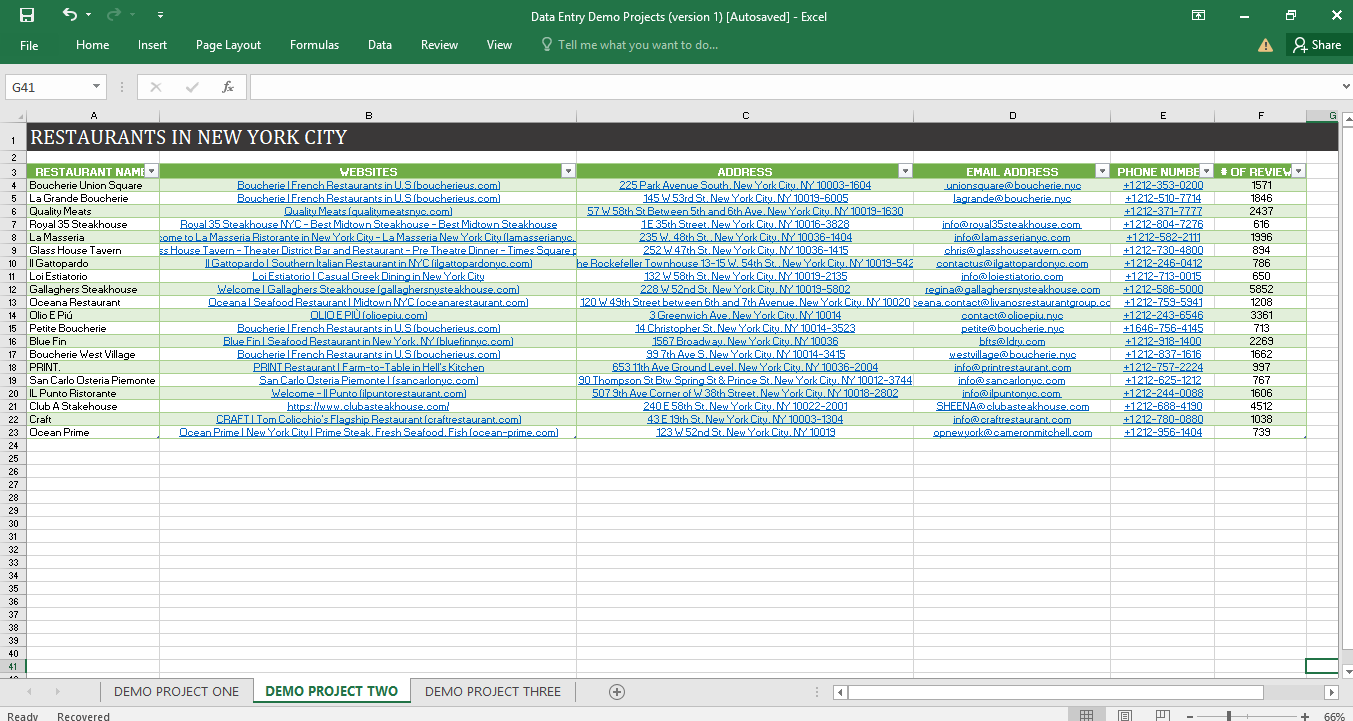Image resolution: width=1353 pixels, height=721 pixels.
Task: Open the OLIO E PIÙ website link
Action: 368,315
